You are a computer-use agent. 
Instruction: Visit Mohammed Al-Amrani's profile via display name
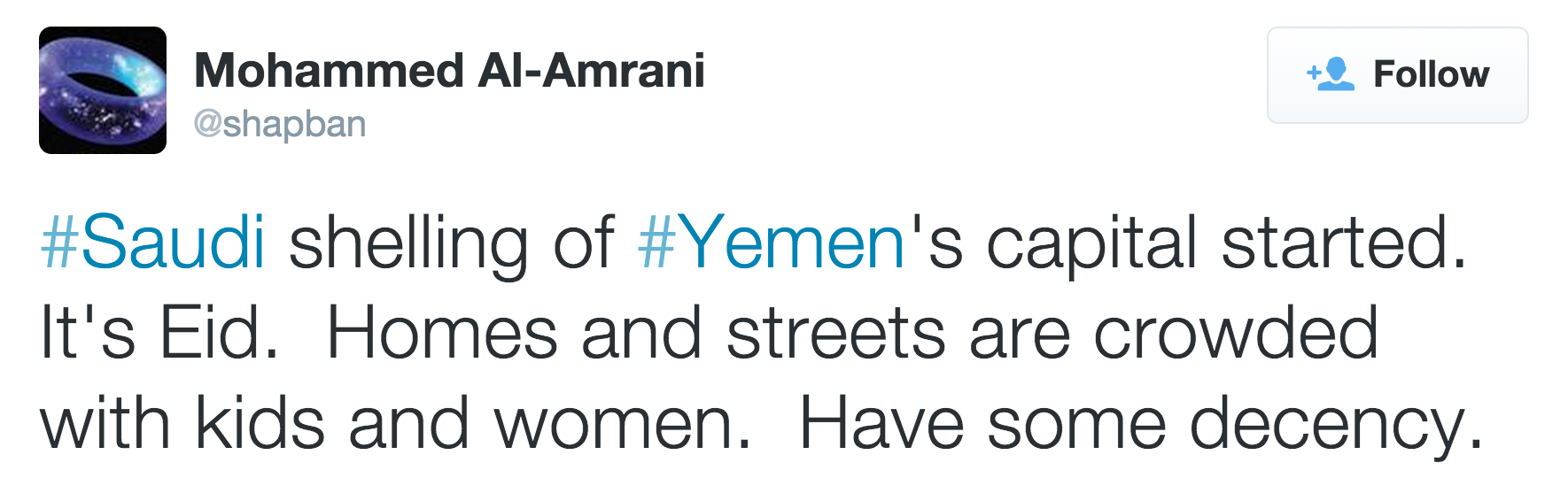449,71
